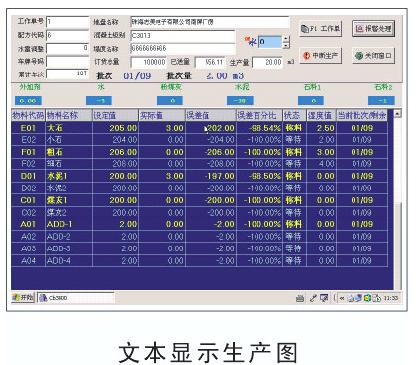Expand hidden tray icons chevron
Screen dimensions: 420x365
click(342, 298)
